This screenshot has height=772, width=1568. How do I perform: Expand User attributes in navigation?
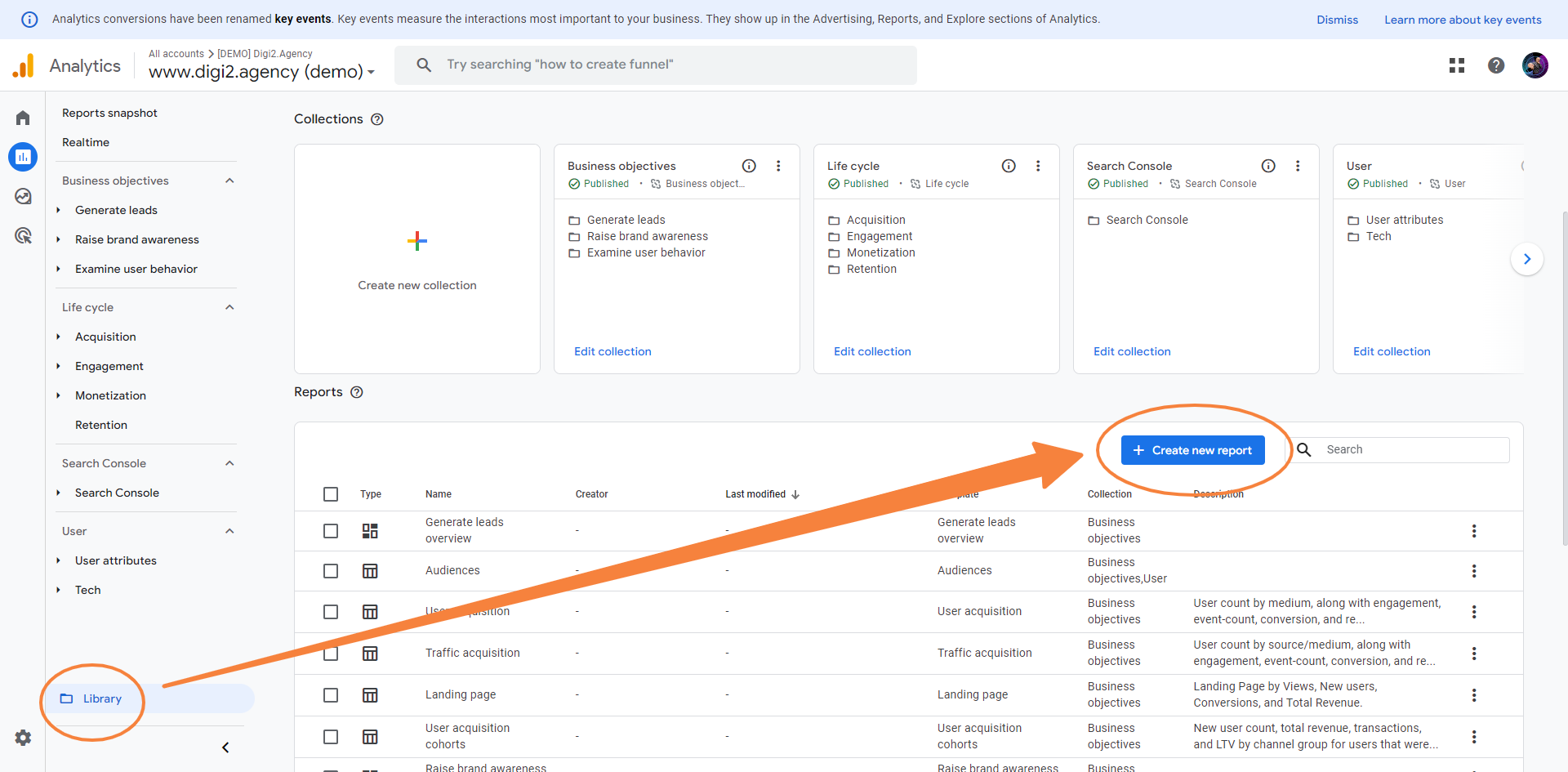click(x=58, y=560)
